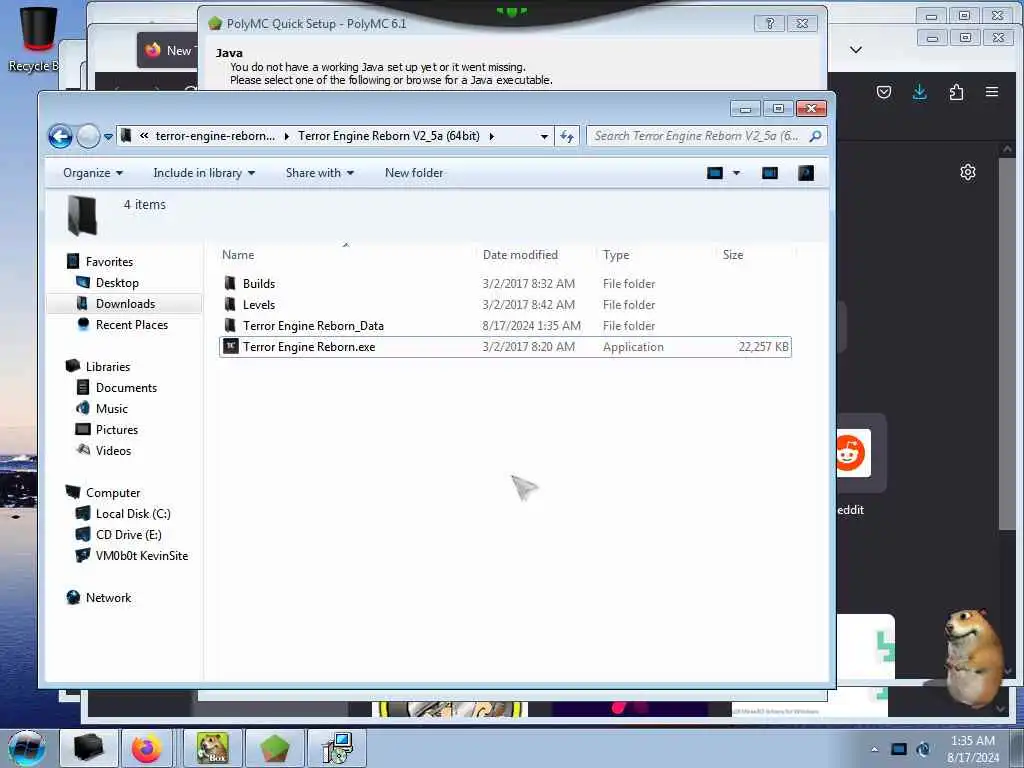The image size is (1024, 768).
Task: Select the Terror Engine Reborn.exe application icon
Action: 231,347
